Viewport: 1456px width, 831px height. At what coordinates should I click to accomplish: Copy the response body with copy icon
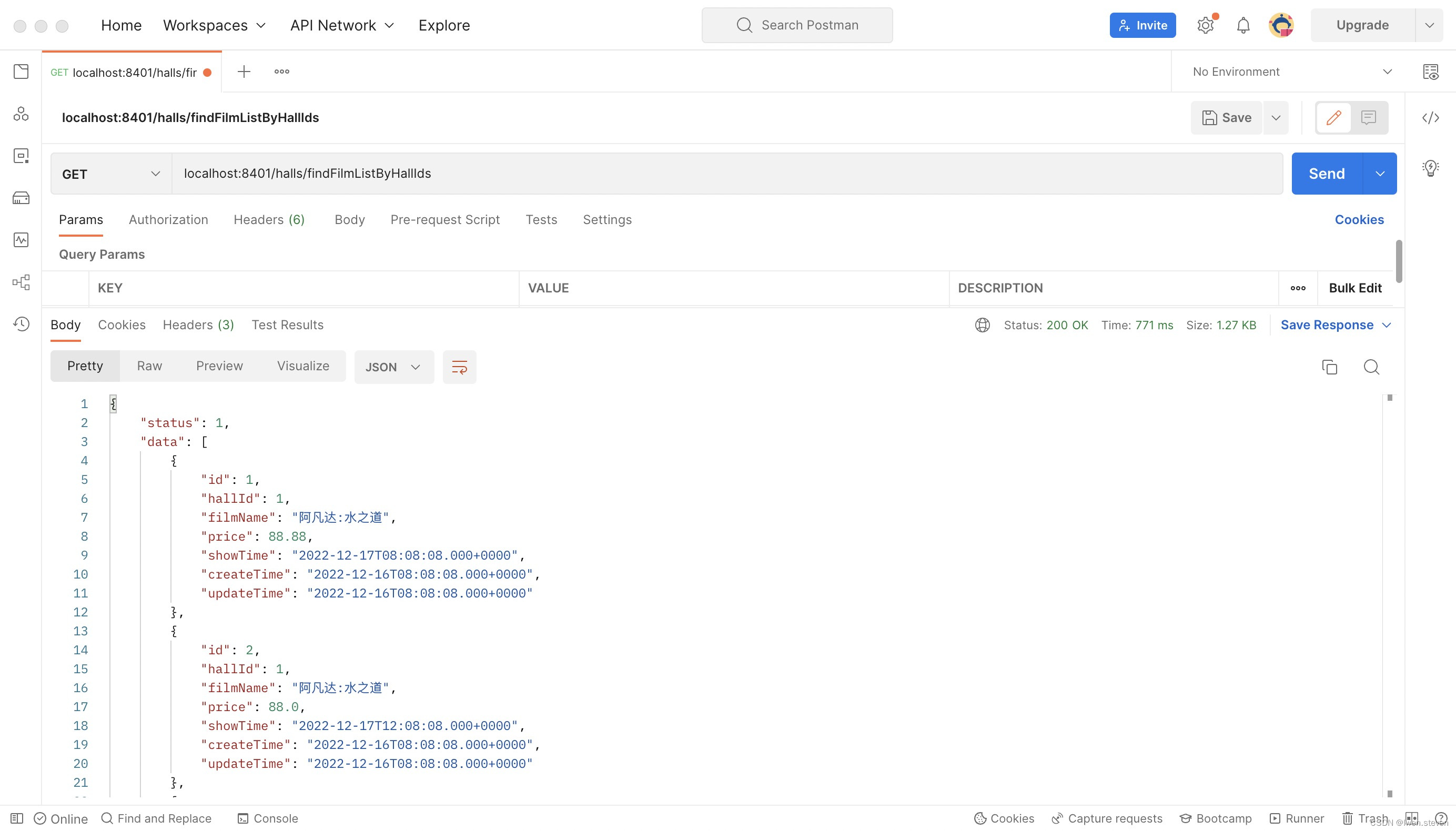point(1329,367)
